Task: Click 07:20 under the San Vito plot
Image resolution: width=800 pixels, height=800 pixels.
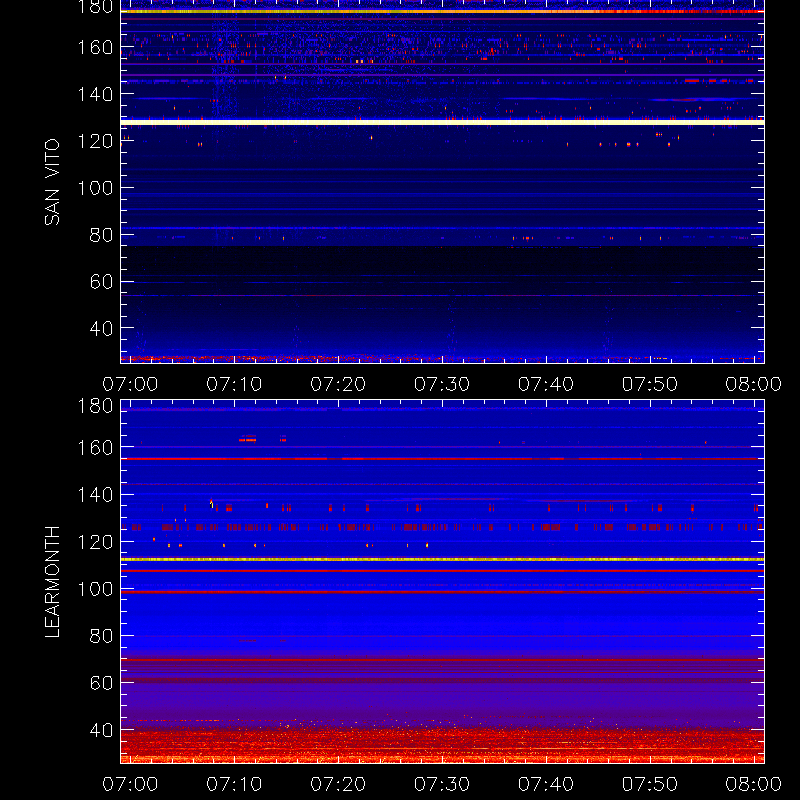Action: [338, 384]
